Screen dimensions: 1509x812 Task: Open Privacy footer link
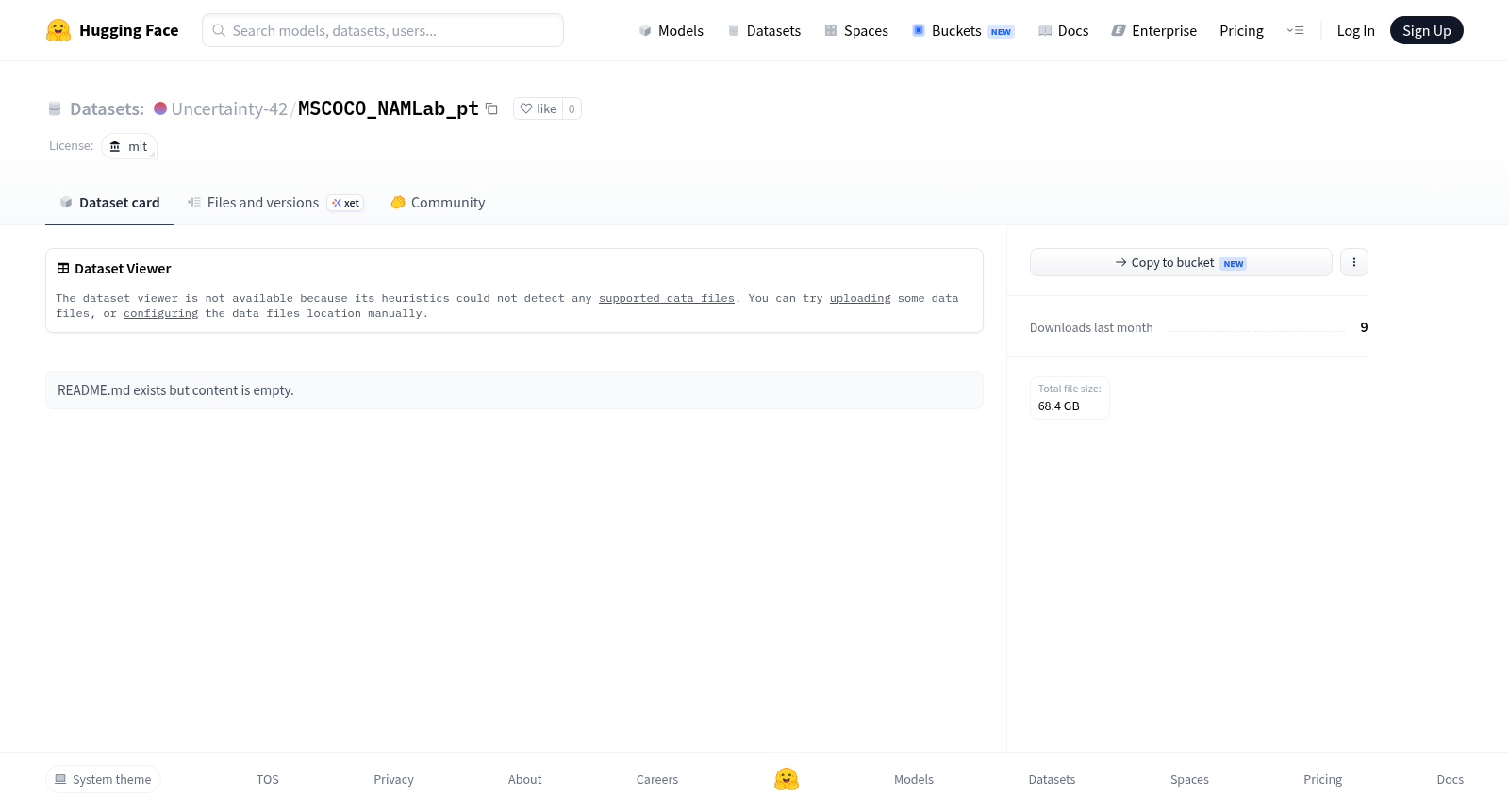[x=393, y=779]
